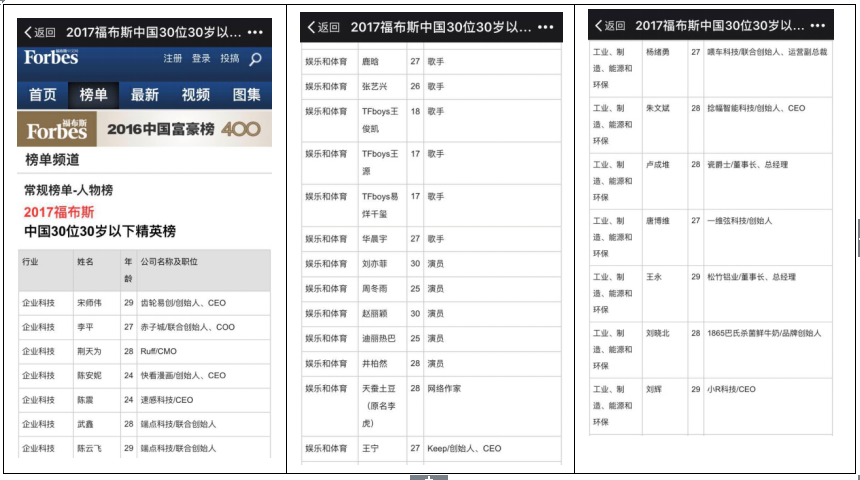The height and width of the screenshot is (480, 860).
Task: Open the 视频 tab
Action: point(196,95)
